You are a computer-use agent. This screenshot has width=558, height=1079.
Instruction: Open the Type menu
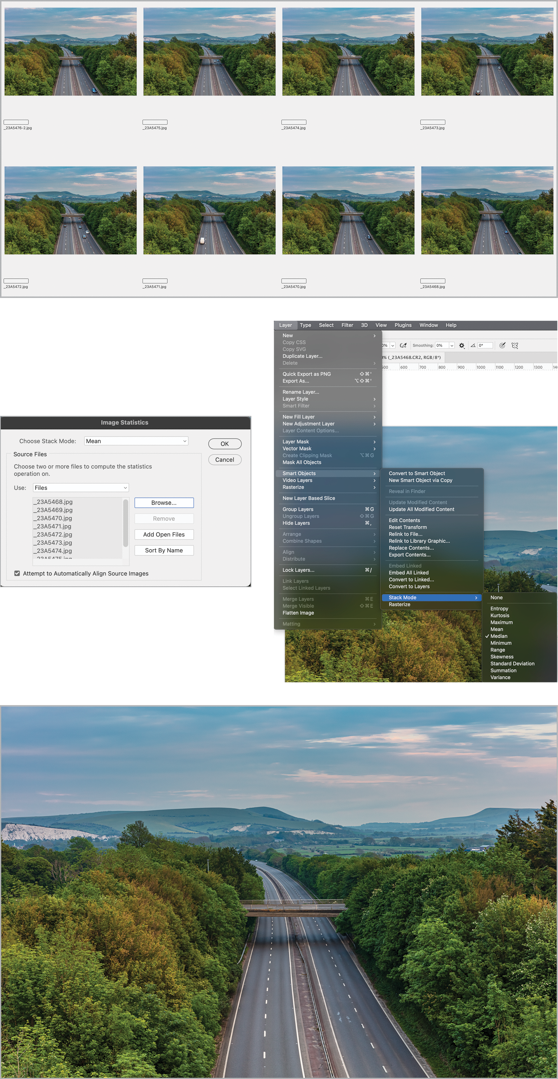[305, 325]
